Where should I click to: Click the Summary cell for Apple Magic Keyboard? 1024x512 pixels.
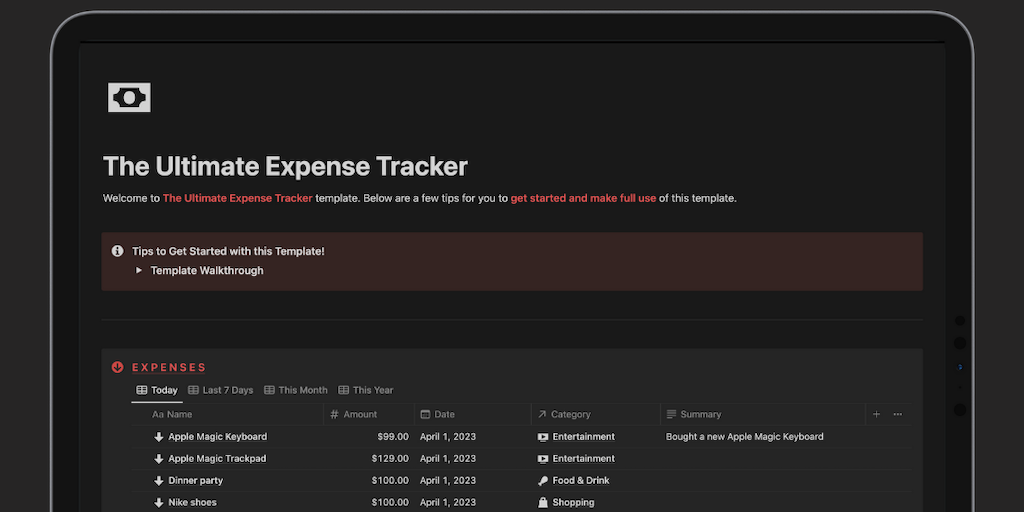[745, 437]
